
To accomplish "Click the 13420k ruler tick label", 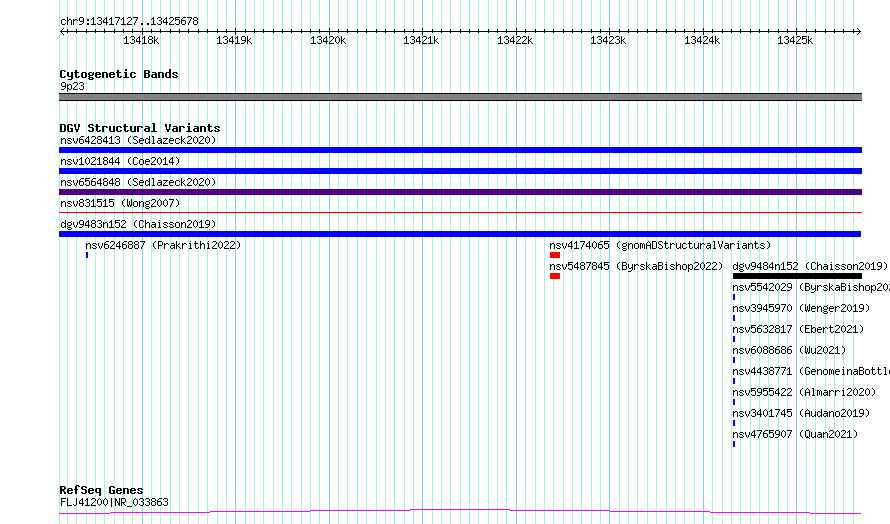I will (328, 40).
